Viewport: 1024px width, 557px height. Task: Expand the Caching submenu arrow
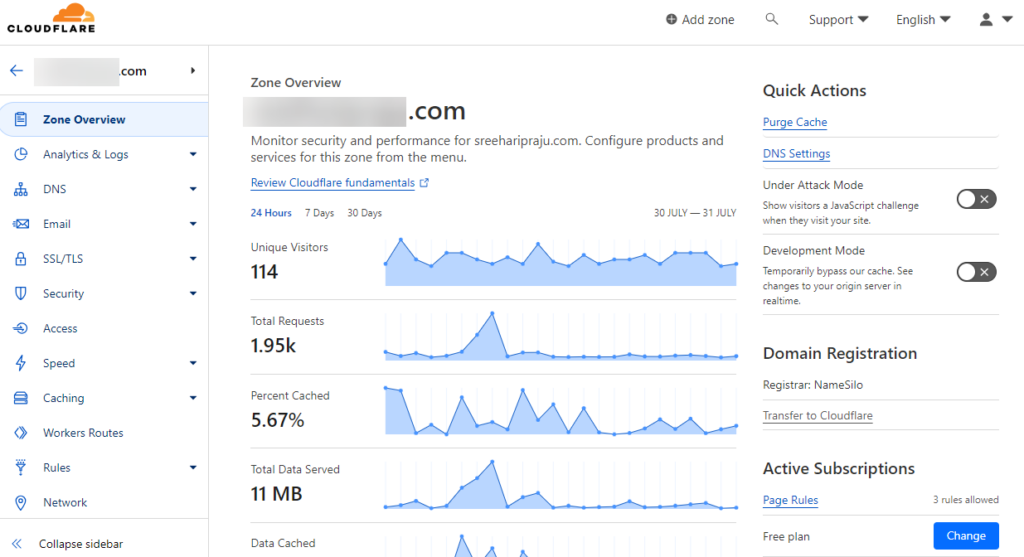pyautogui.click(x=193, y=398)
